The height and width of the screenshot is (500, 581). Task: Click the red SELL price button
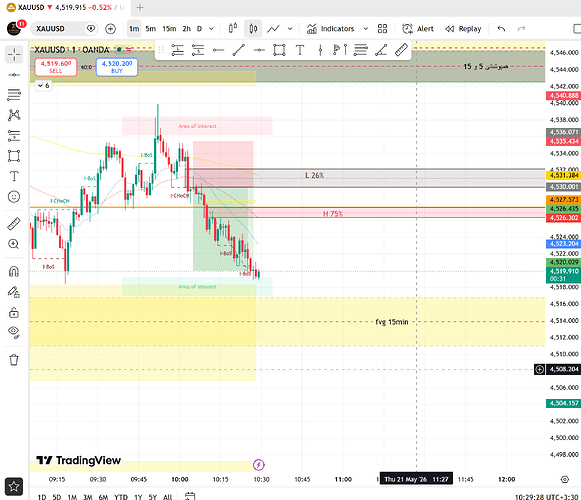click(x=56, y=67)
